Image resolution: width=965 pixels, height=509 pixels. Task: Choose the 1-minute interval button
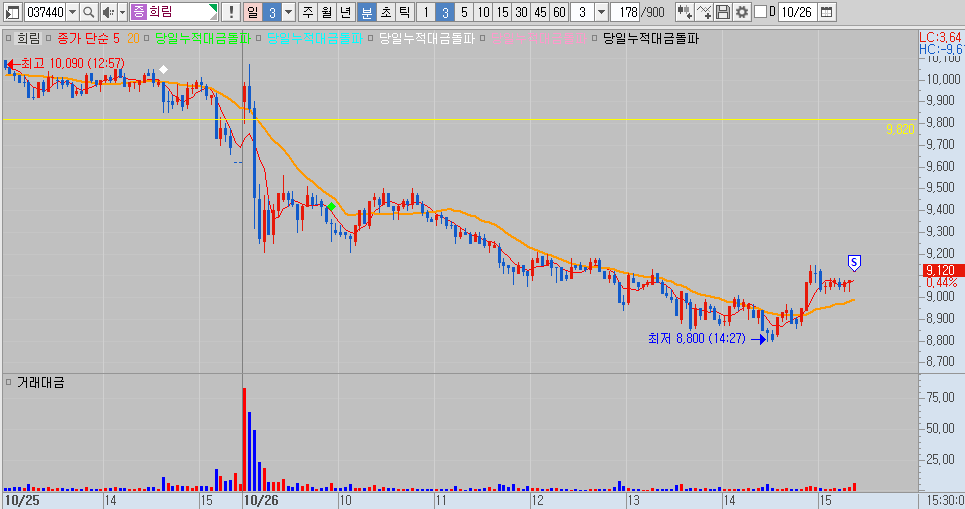coord(426,12)
